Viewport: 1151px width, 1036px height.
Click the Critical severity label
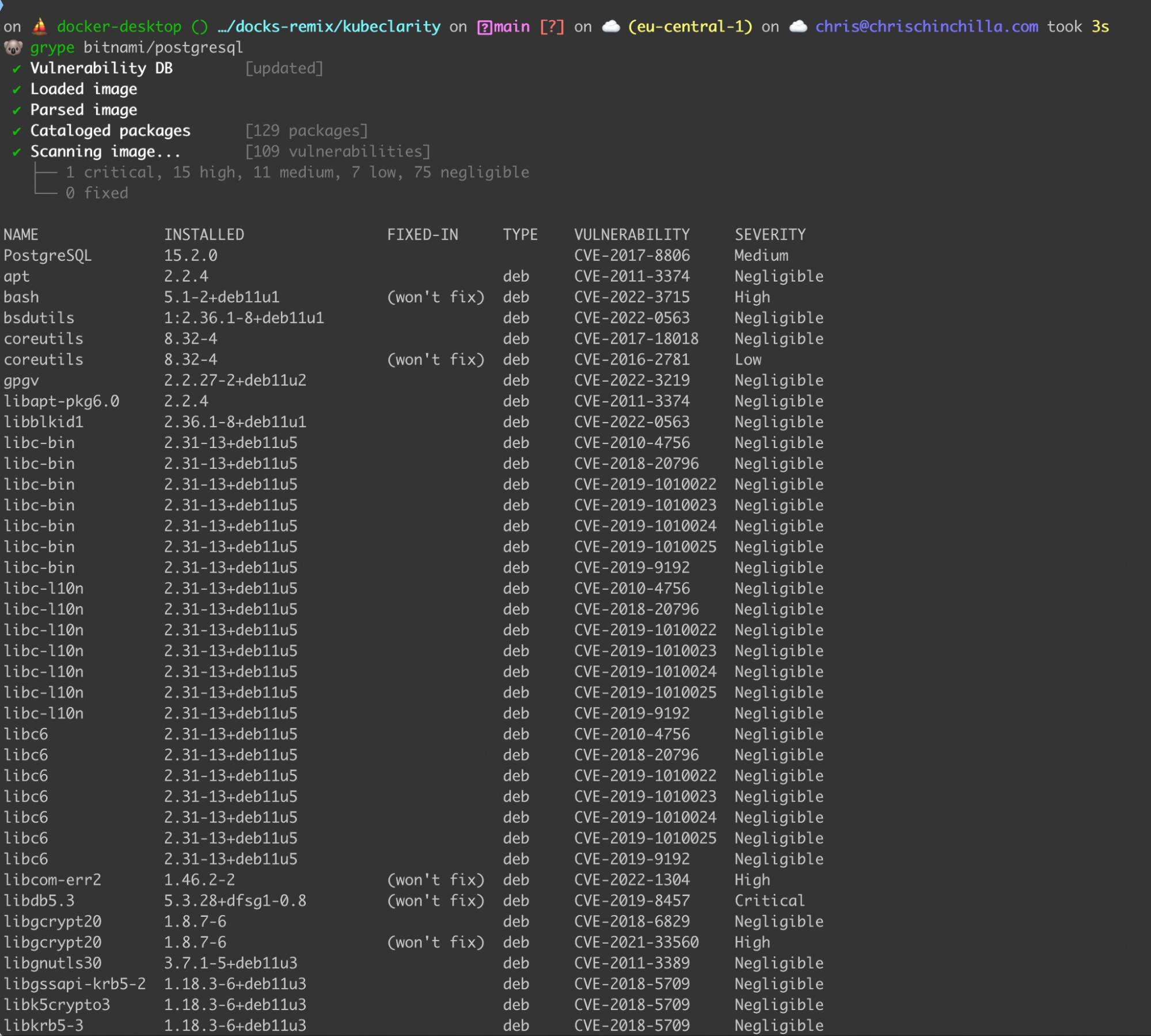[x=769, y=900]
